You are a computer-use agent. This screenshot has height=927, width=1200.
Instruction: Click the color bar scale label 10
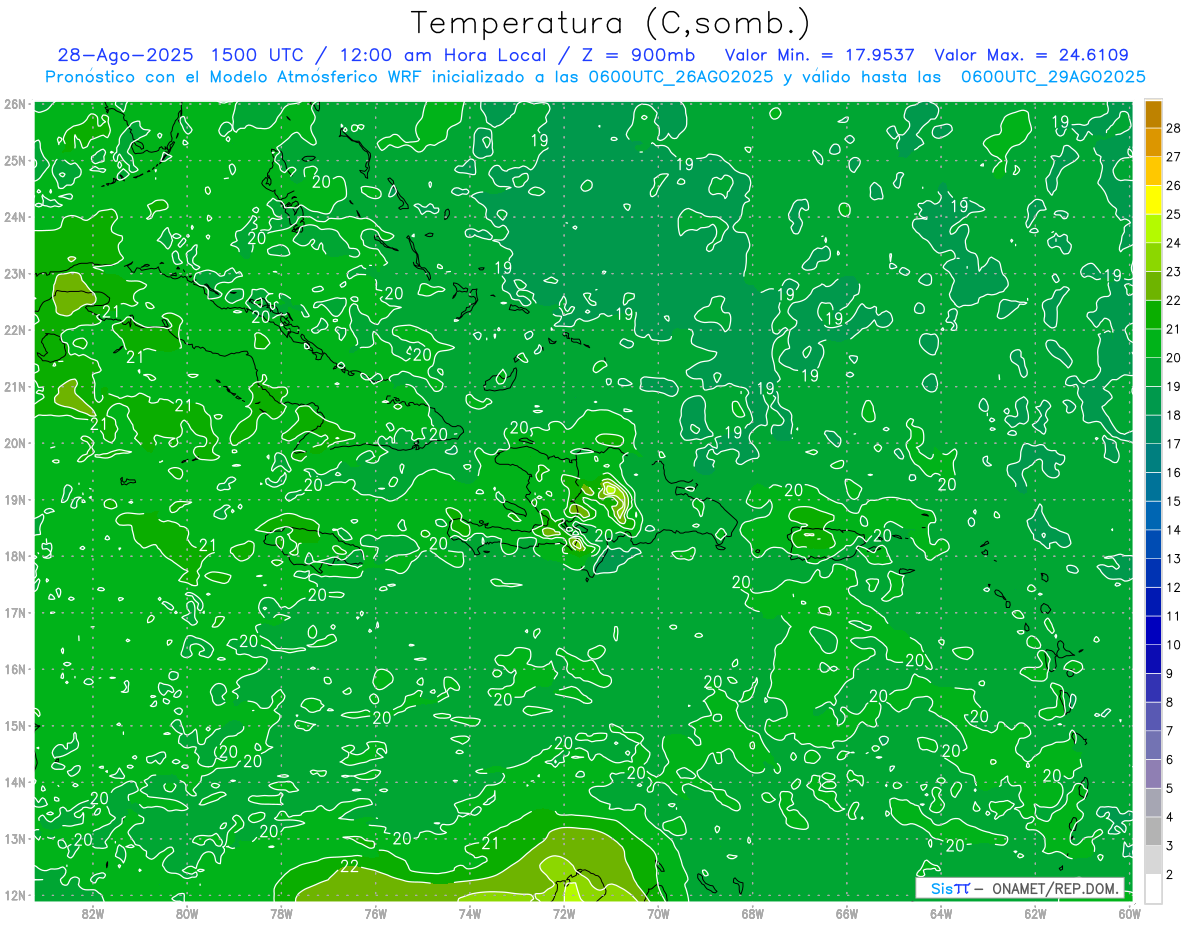pyautogui.click(x=1174, y=645)
